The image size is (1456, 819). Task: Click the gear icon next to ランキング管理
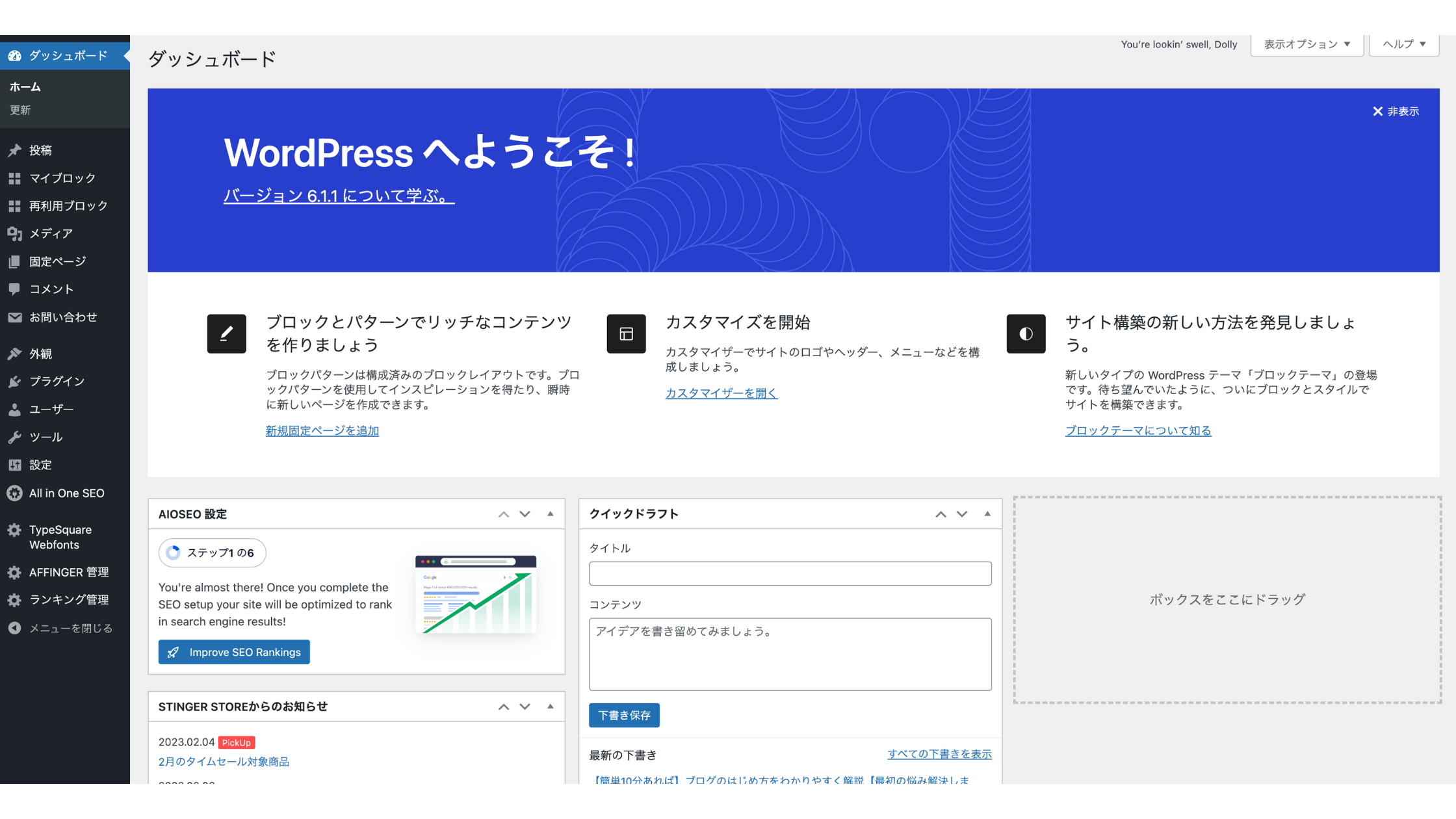[14, 600]
